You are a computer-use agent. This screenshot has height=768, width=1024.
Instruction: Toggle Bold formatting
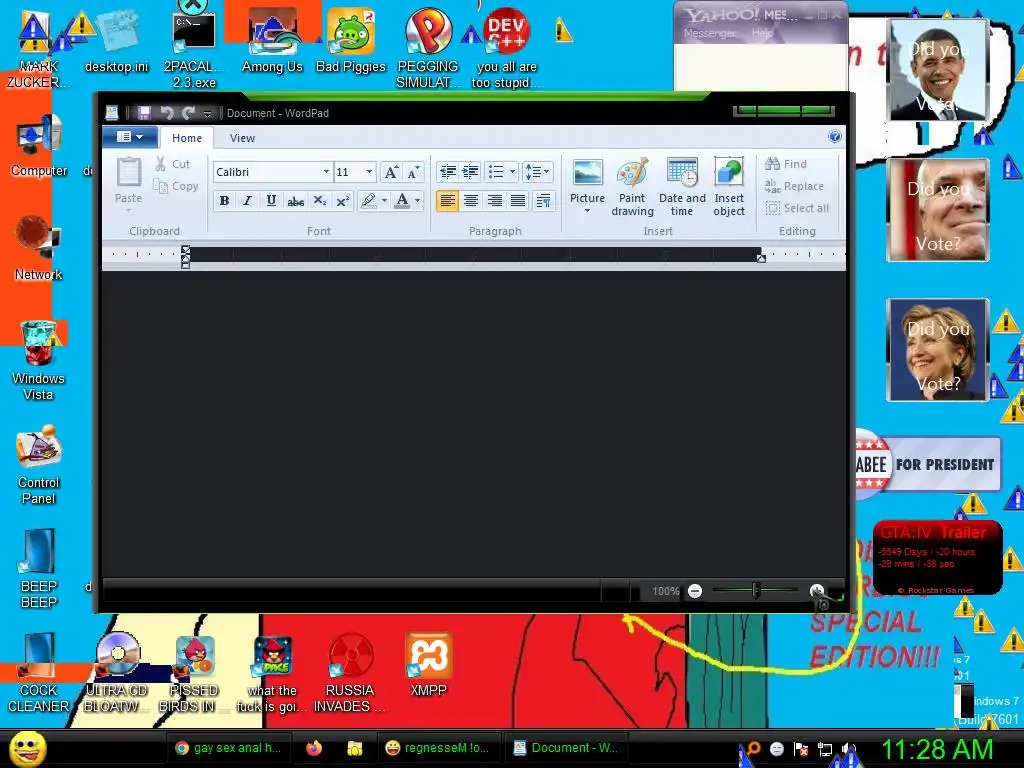[x=224, y=200]
